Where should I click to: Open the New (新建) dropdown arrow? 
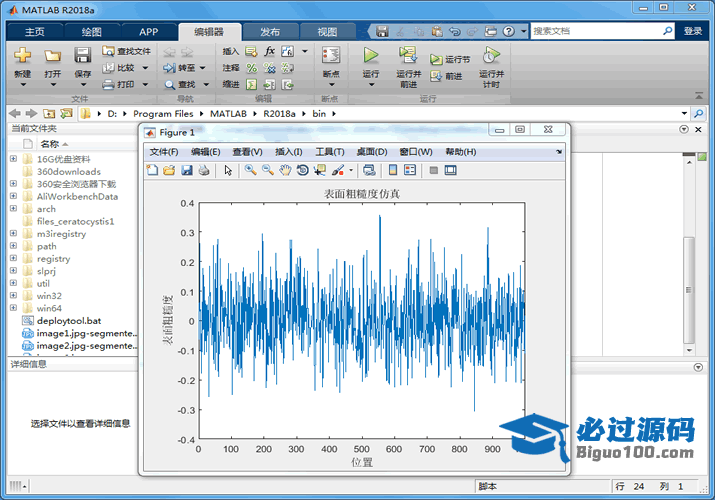tap(22, 84)
